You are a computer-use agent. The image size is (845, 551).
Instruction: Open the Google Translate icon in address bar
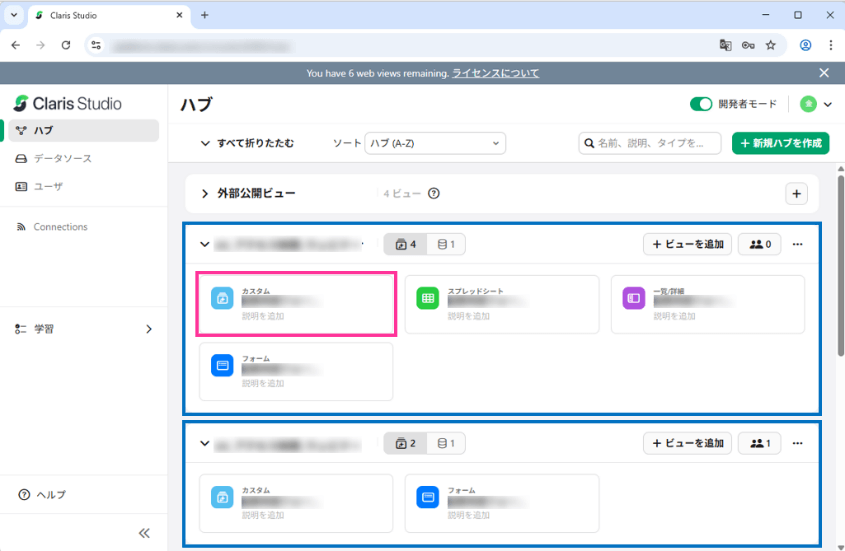[726, 45]
